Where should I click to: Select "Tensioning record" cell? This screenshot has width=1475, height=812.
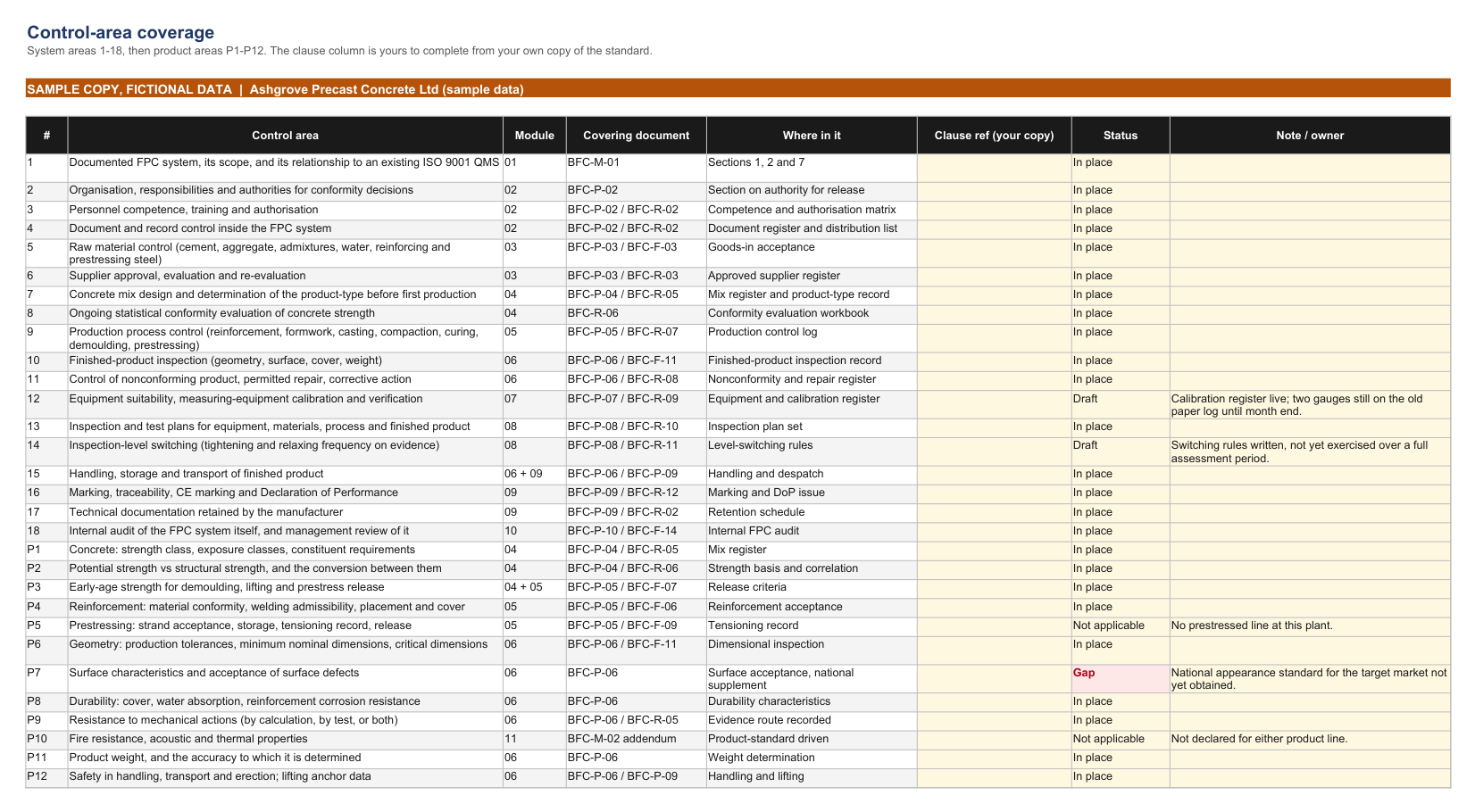coord(812,626)
